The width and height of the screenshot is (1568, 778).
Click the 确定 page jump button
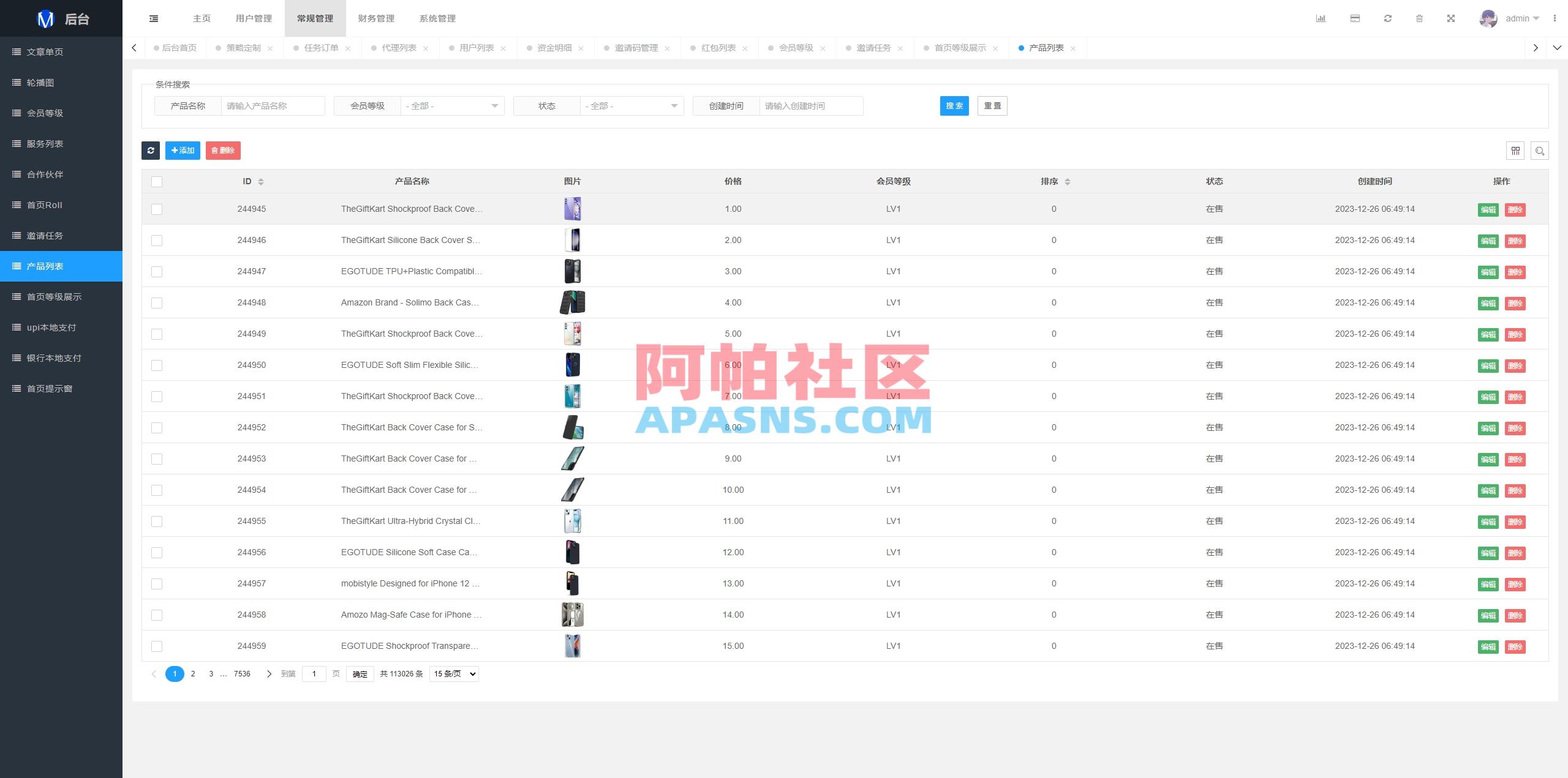[x=360, y=674]
